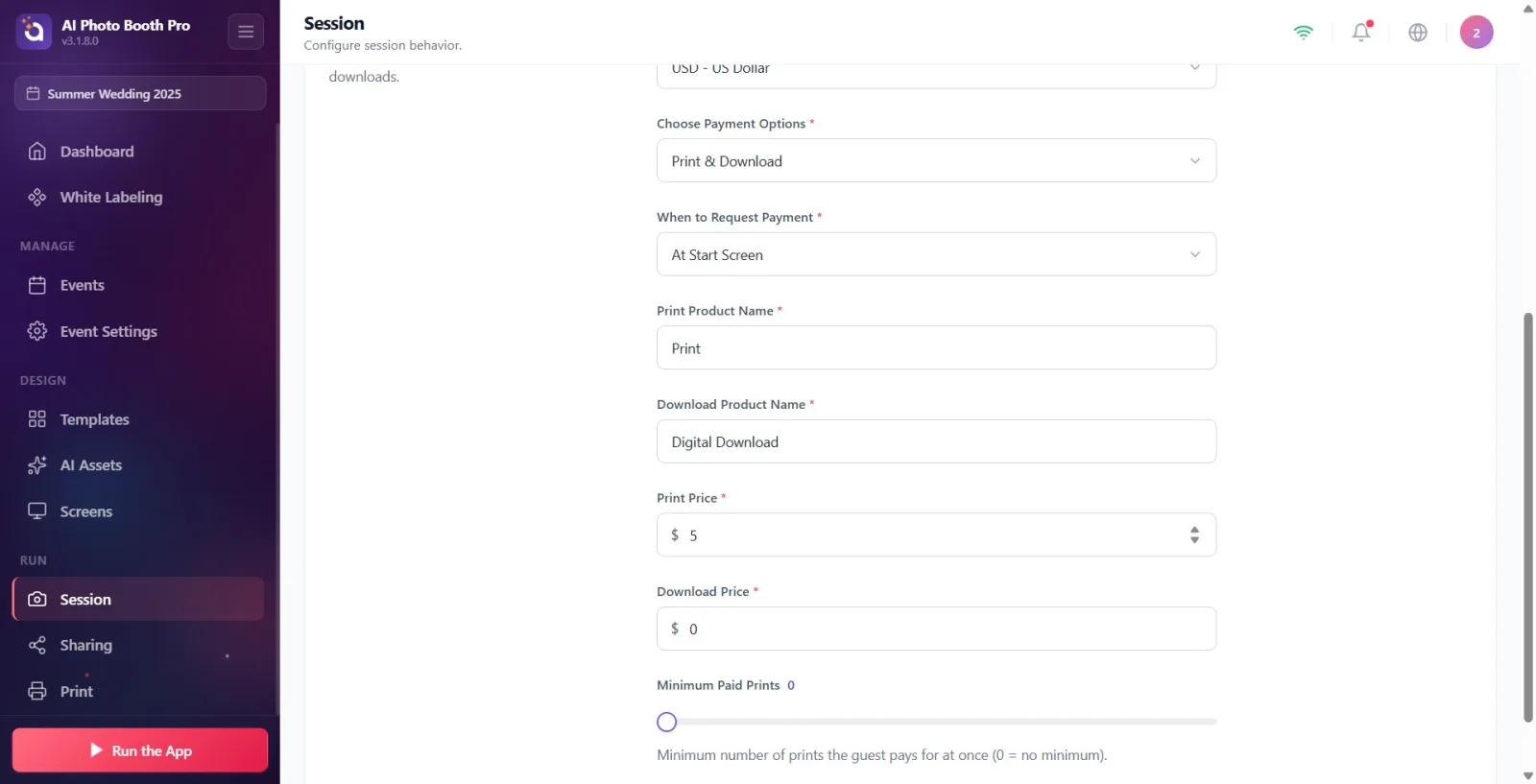Click the Screens monitor icon

[37, 511]
